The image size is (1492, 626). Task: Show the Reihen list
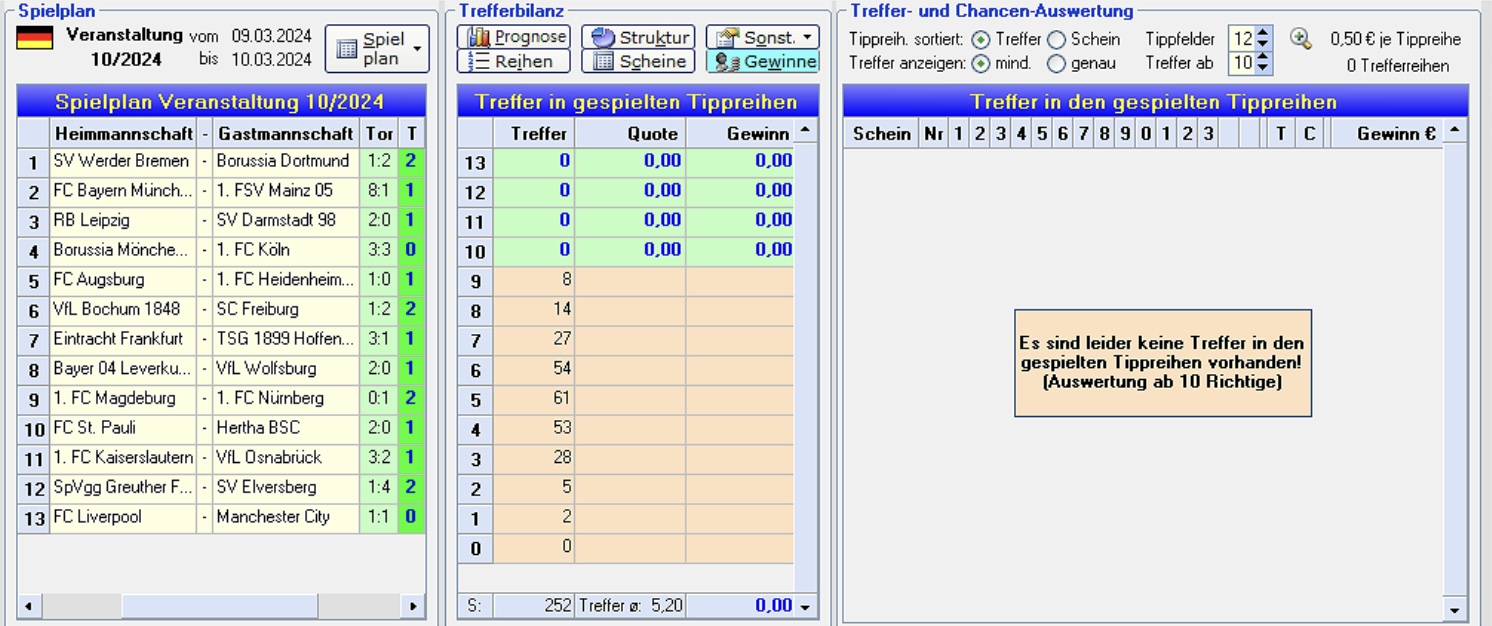point(514,61)
